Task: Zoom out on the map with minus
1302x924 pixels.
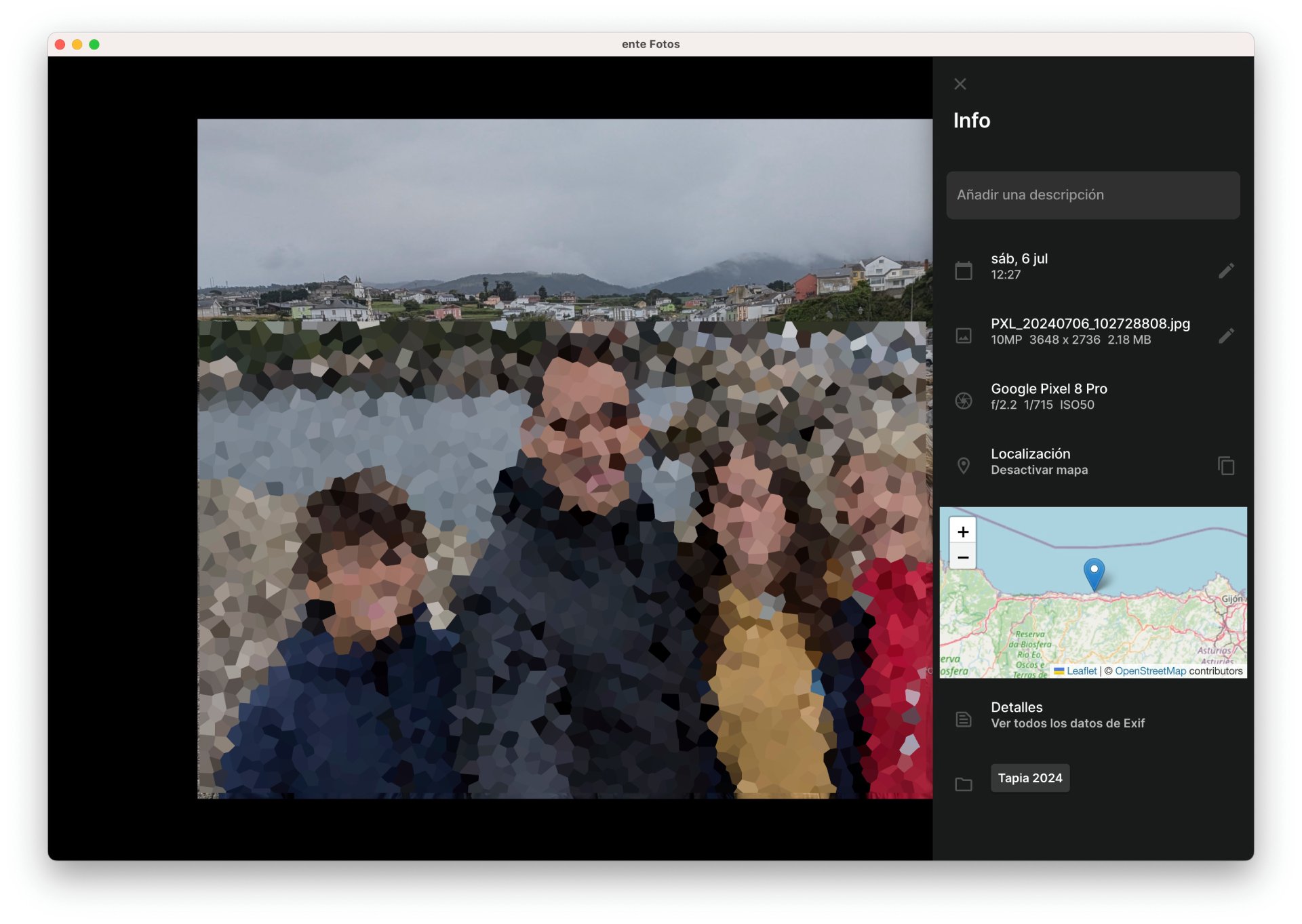Action: click(x=962, y=557)
